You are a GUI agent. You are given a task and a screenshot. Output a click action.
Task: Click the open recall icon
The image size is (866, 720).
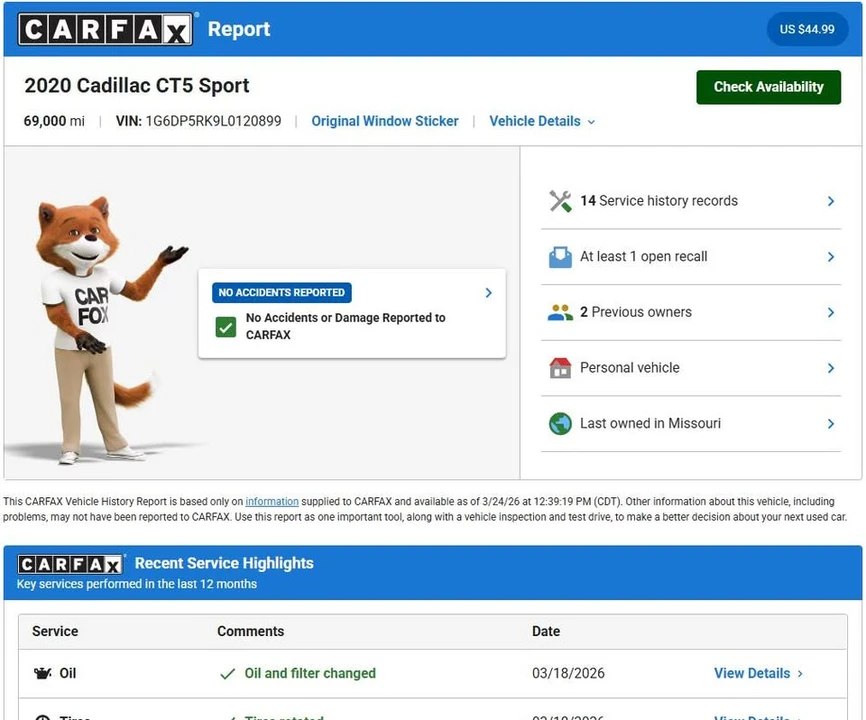(x=560, y=257)
